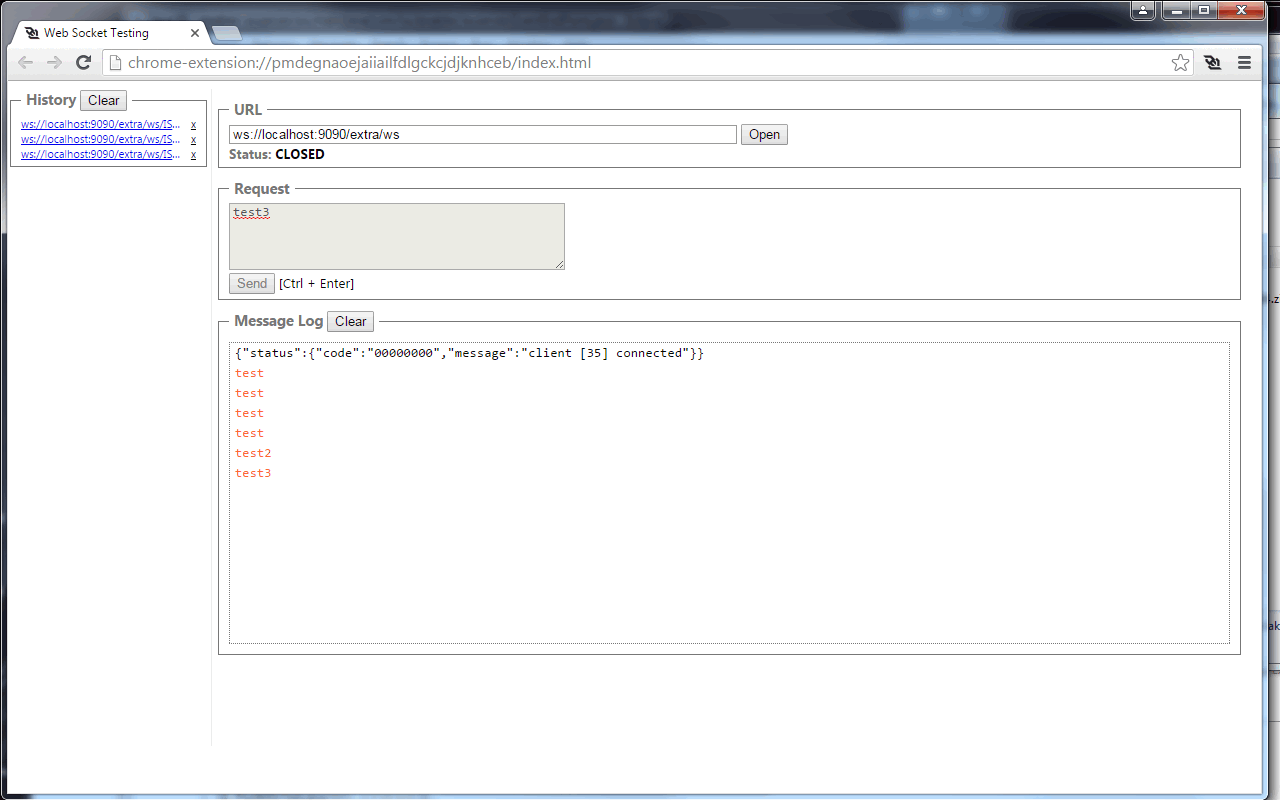1280x800 pixels.
Task: Click the WebSocket extension icon near address bar
Action: click(1212, 62)
